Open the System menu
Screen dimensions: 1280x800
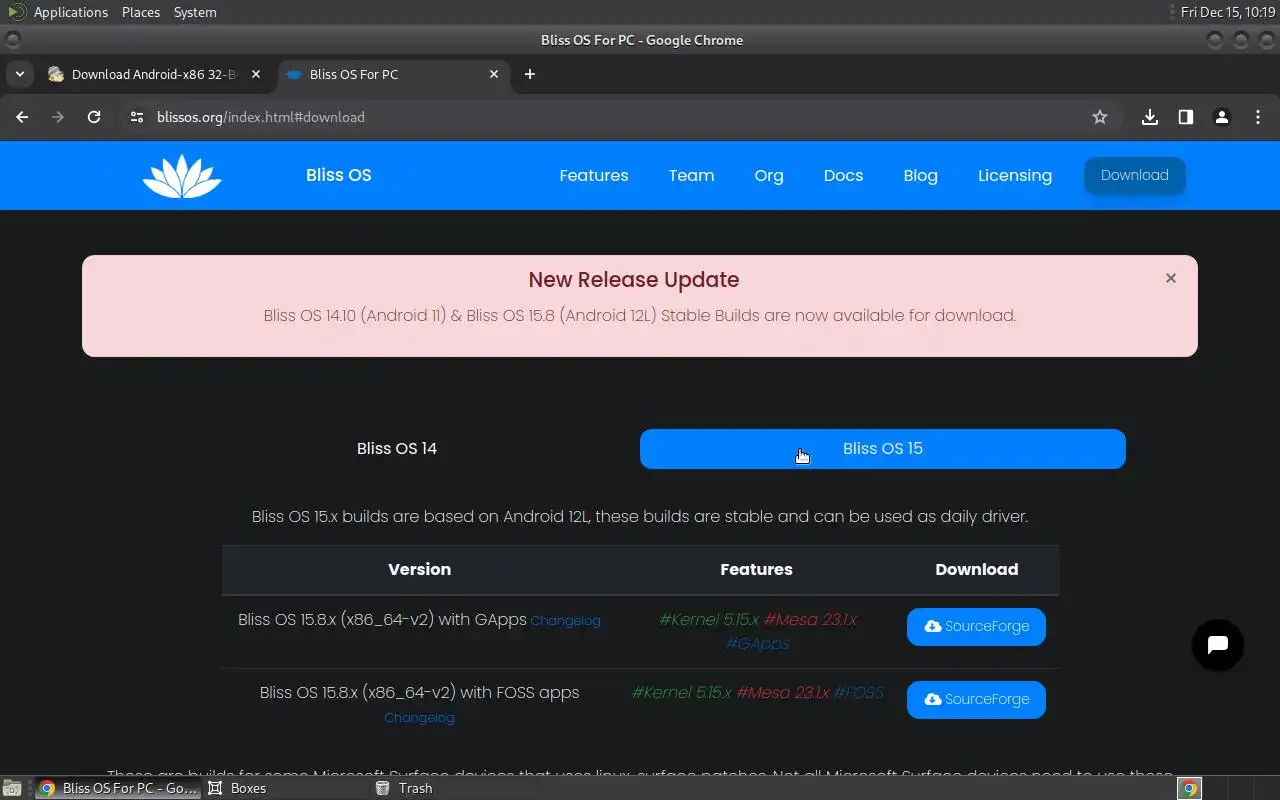tap(195, 12)
